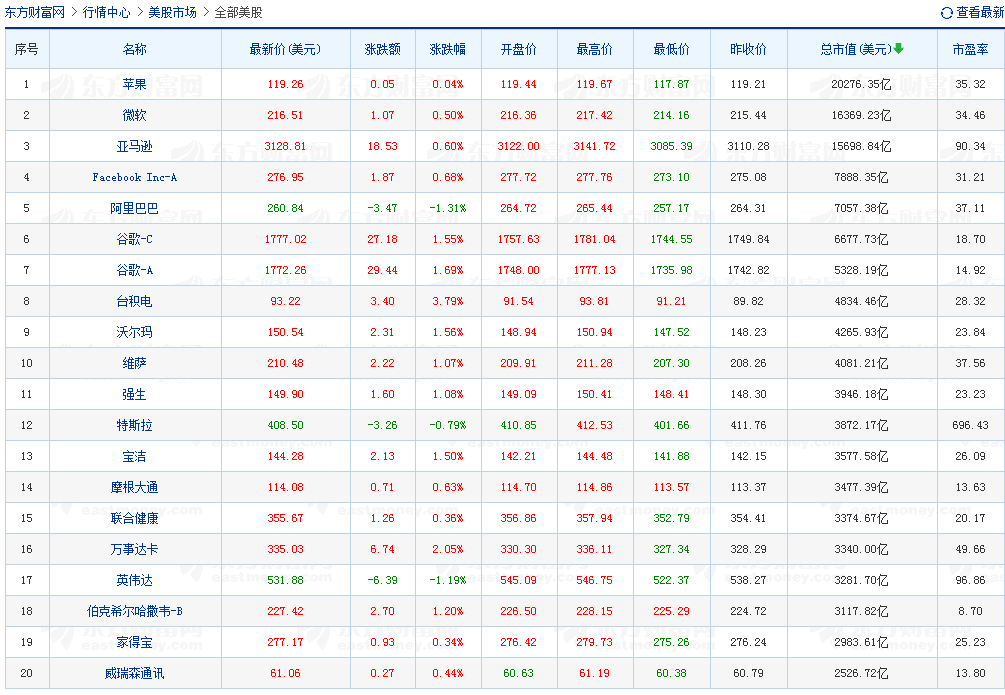Open 美股市场 breadcrumb link
Screen dimensions: 1005x695
pyautogui.click(x=172, y=13)
